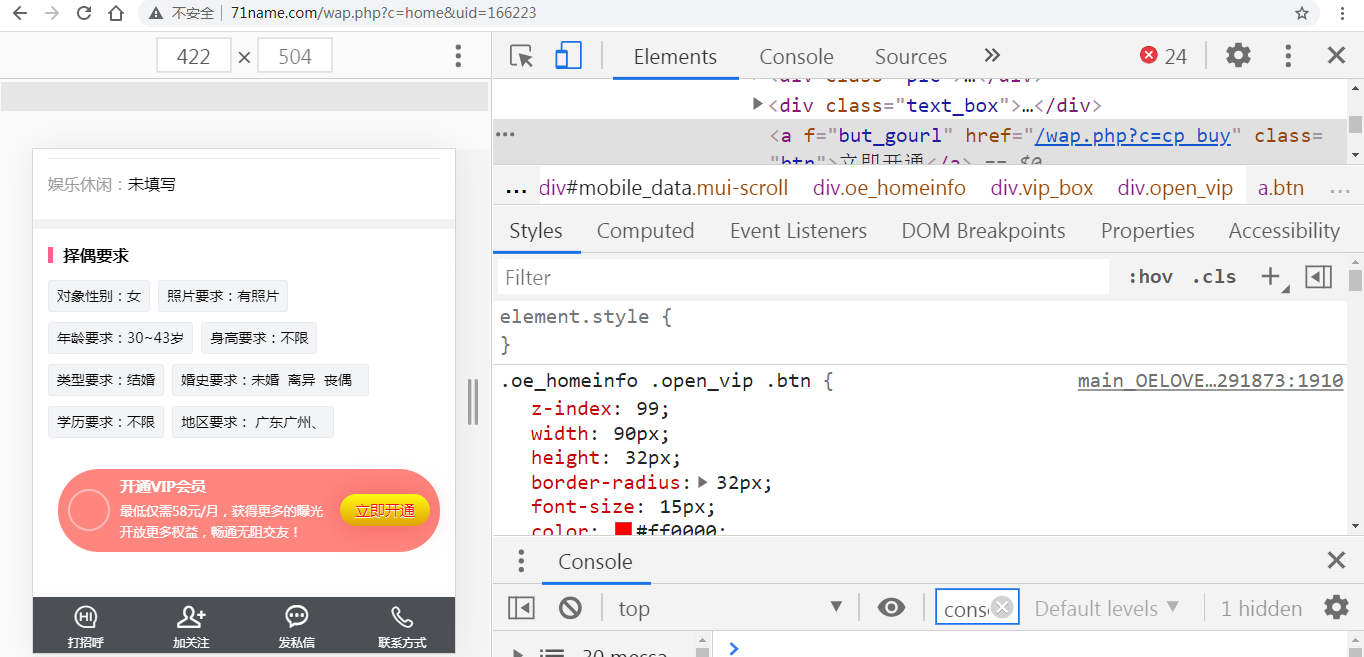Screen dimensions: 1364x657
Task: Show more DevTools tabs with chevrons
Action: 992,56
